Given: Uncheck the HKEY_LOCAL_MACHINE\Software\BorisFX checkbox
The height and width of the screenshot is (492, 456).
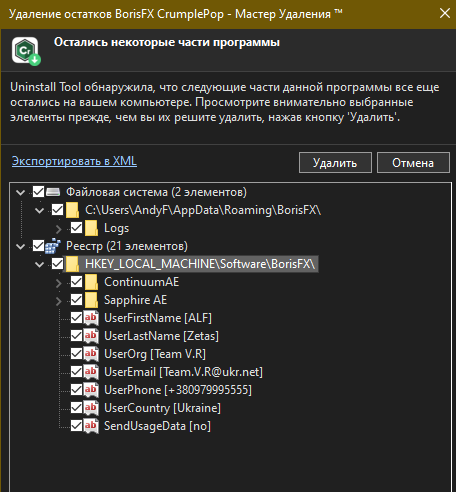Looking at the screenshot, I should [x=57, y=264].
